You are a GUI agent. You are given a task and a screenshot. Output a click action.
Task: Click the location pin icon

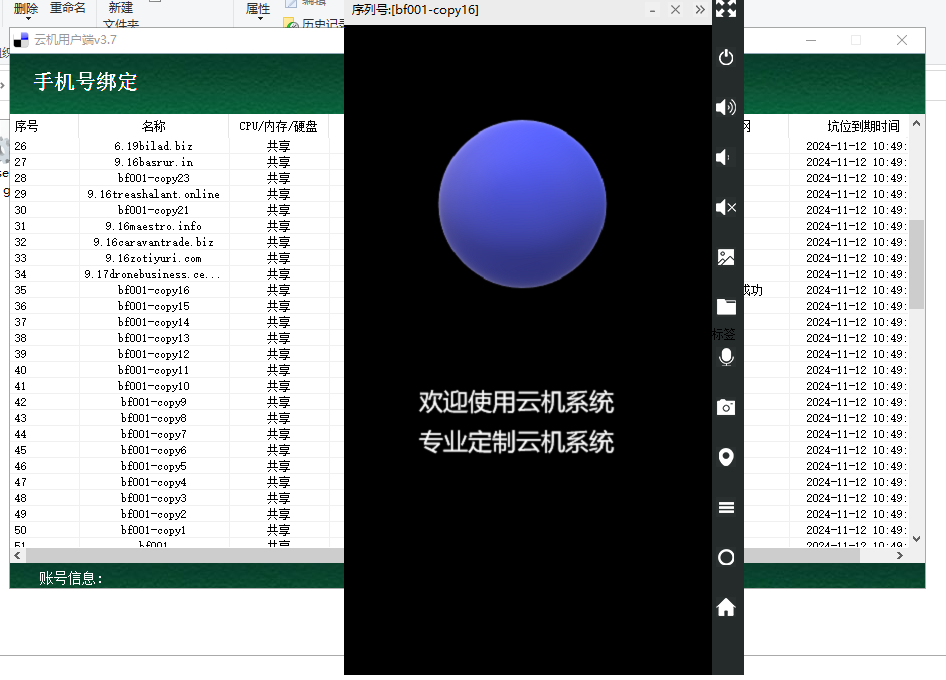tap(726, 457)
